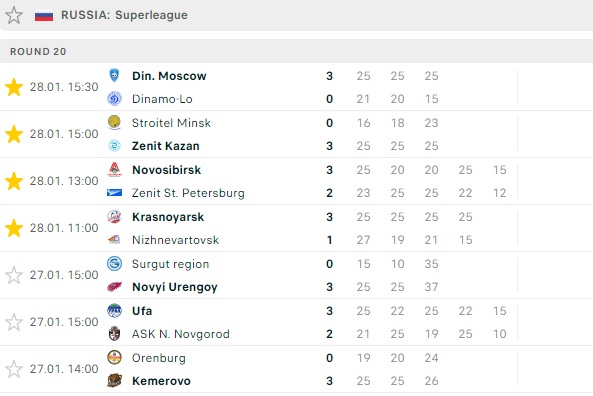
Task: Unfavorite the Din. Moscow match star
Action: click(14, 87)
